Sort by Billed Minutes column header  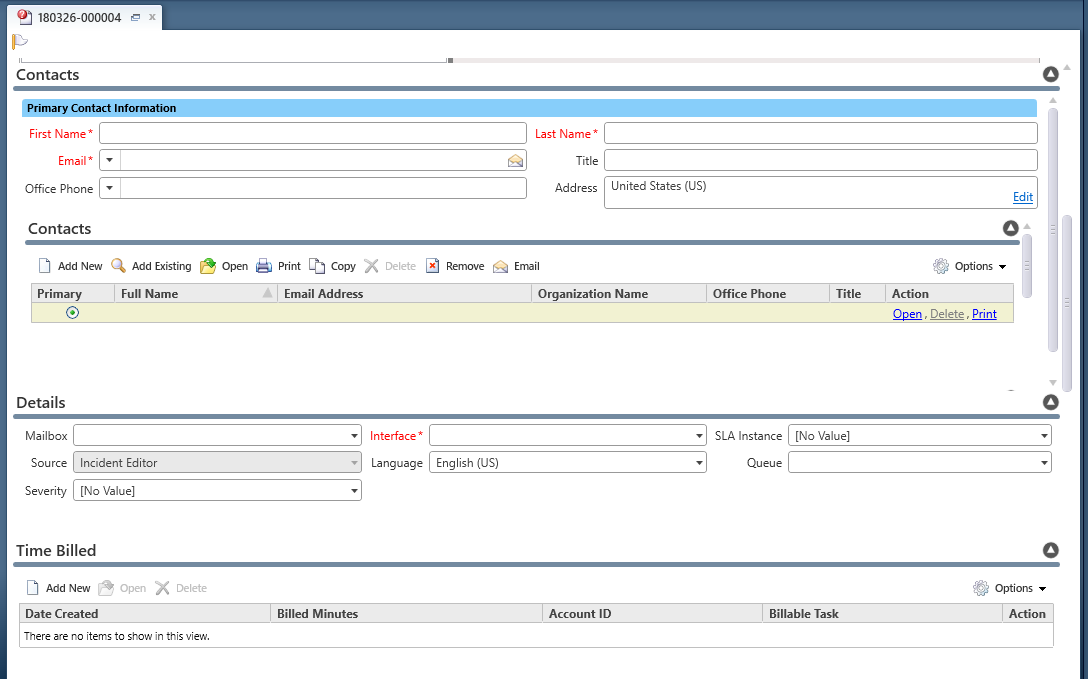(406, 613)
